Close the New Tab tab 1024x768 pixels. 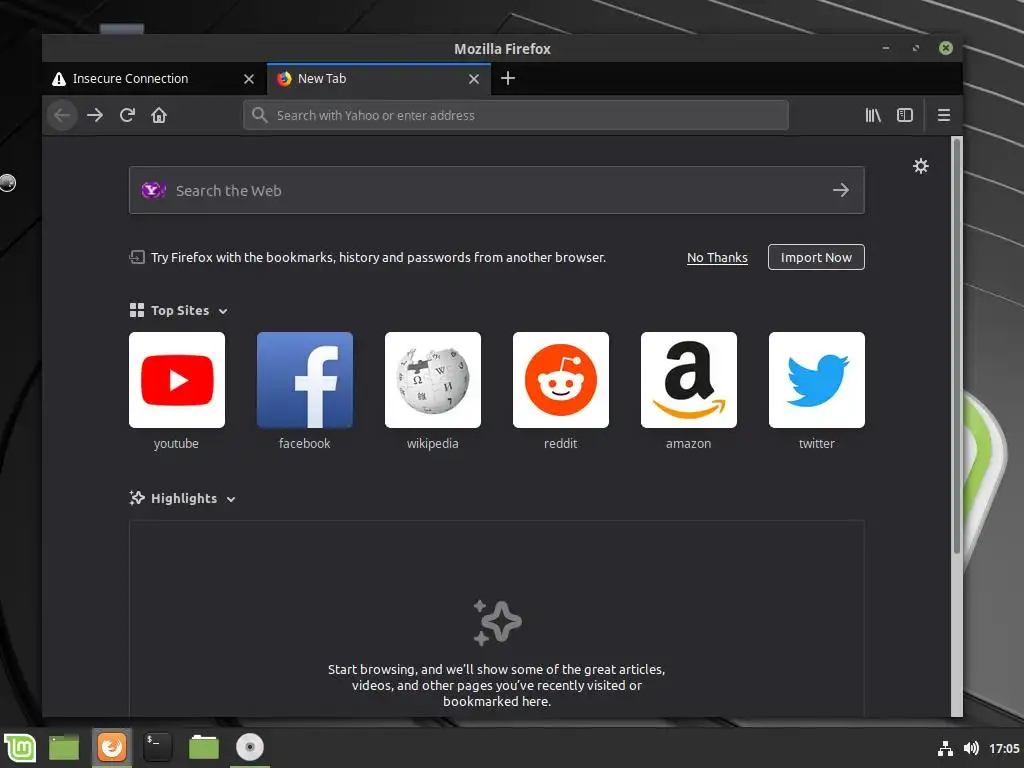(474, 79)
